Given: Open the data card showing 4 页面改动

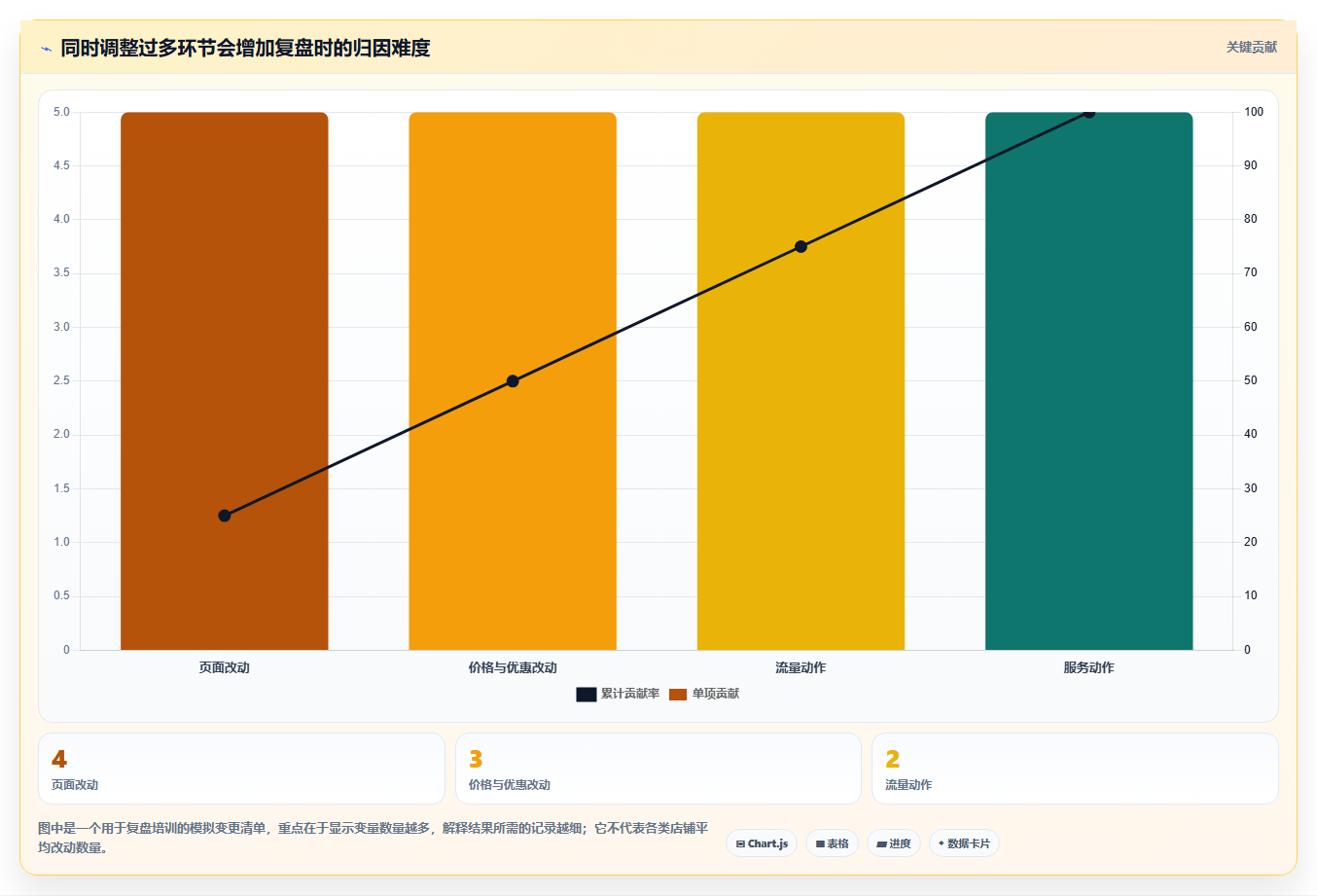Looking at the screenshot, I should (241, 769).
